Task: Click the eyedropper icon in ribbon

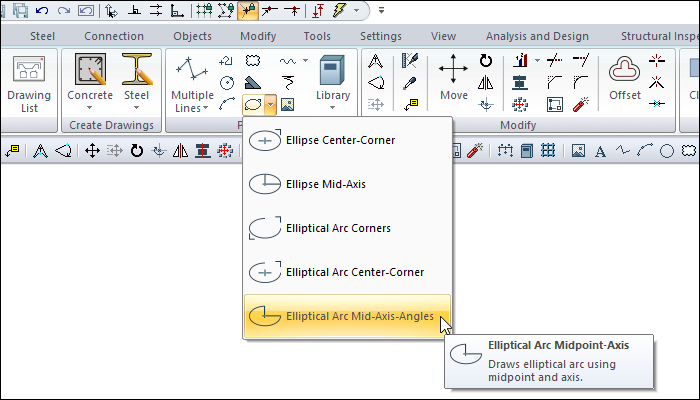Action: click(410, 83)
